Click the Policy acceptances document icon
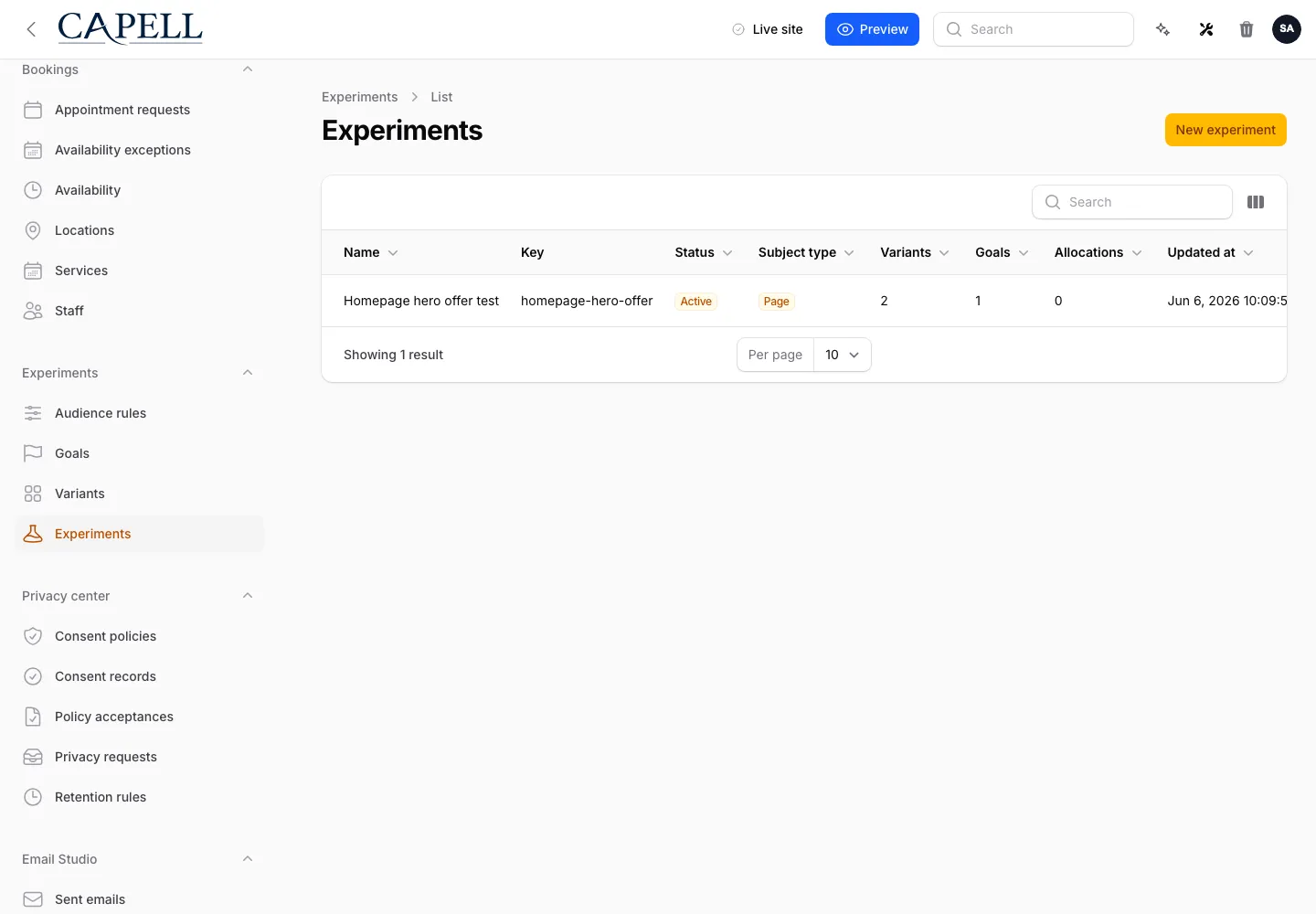Screen dimensions: 1316x914 [x=33, y=717]
